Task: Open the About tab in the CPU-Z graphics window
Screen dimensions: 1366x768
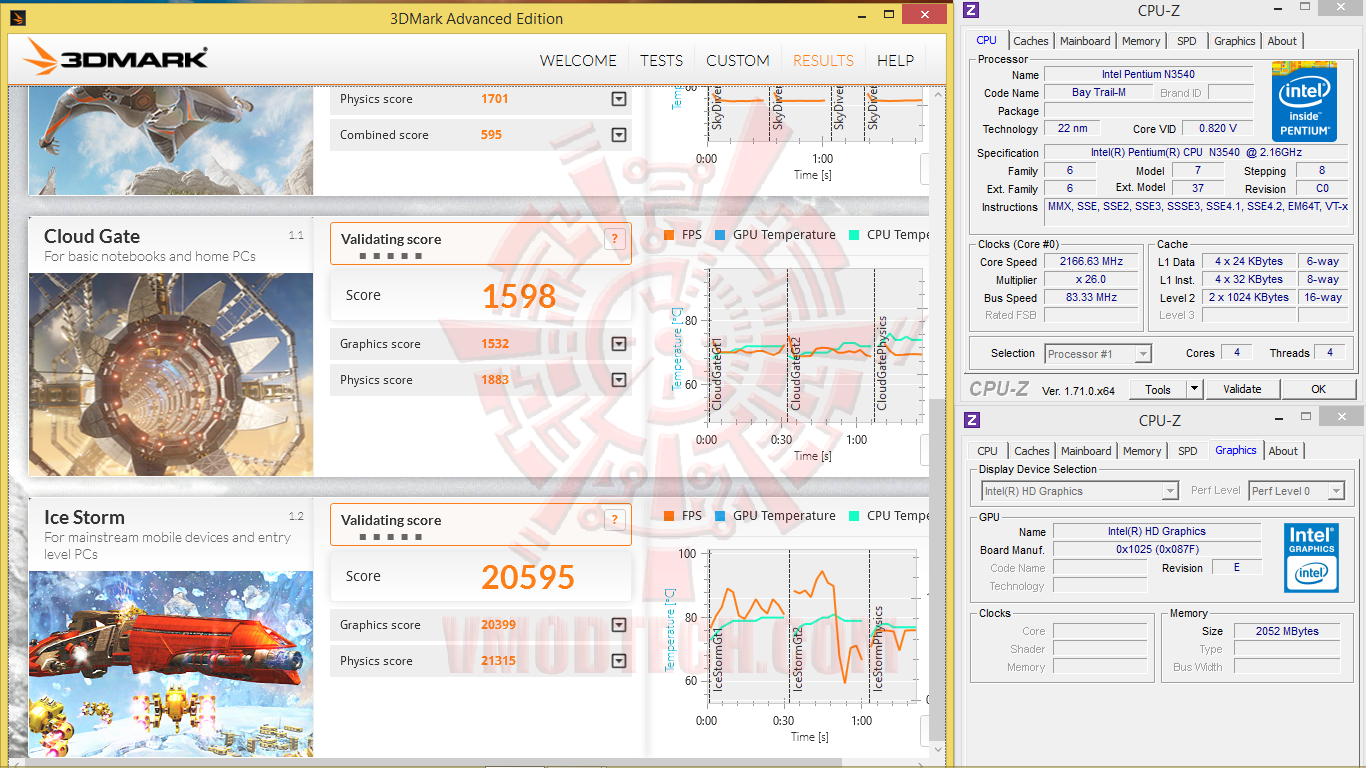Action: pyautogui.click(x=1283, y=451)
